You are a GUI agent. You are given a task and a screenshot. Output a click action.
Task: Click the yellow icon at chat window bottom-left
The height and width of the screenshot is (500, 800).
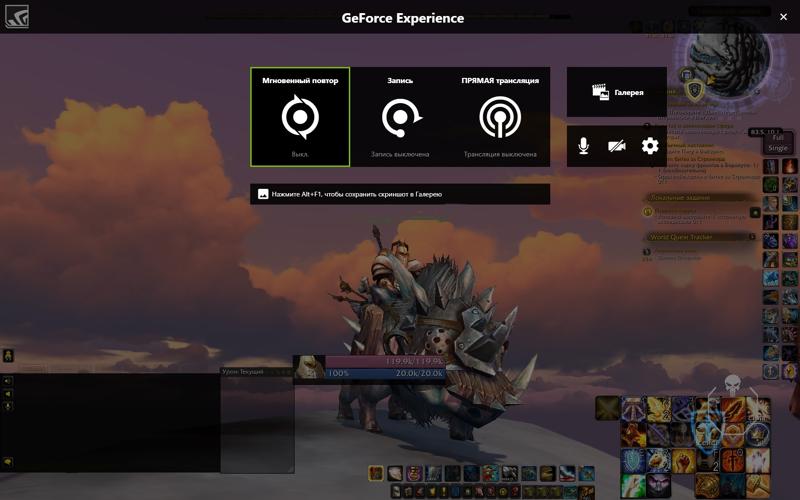coord(8,462)
